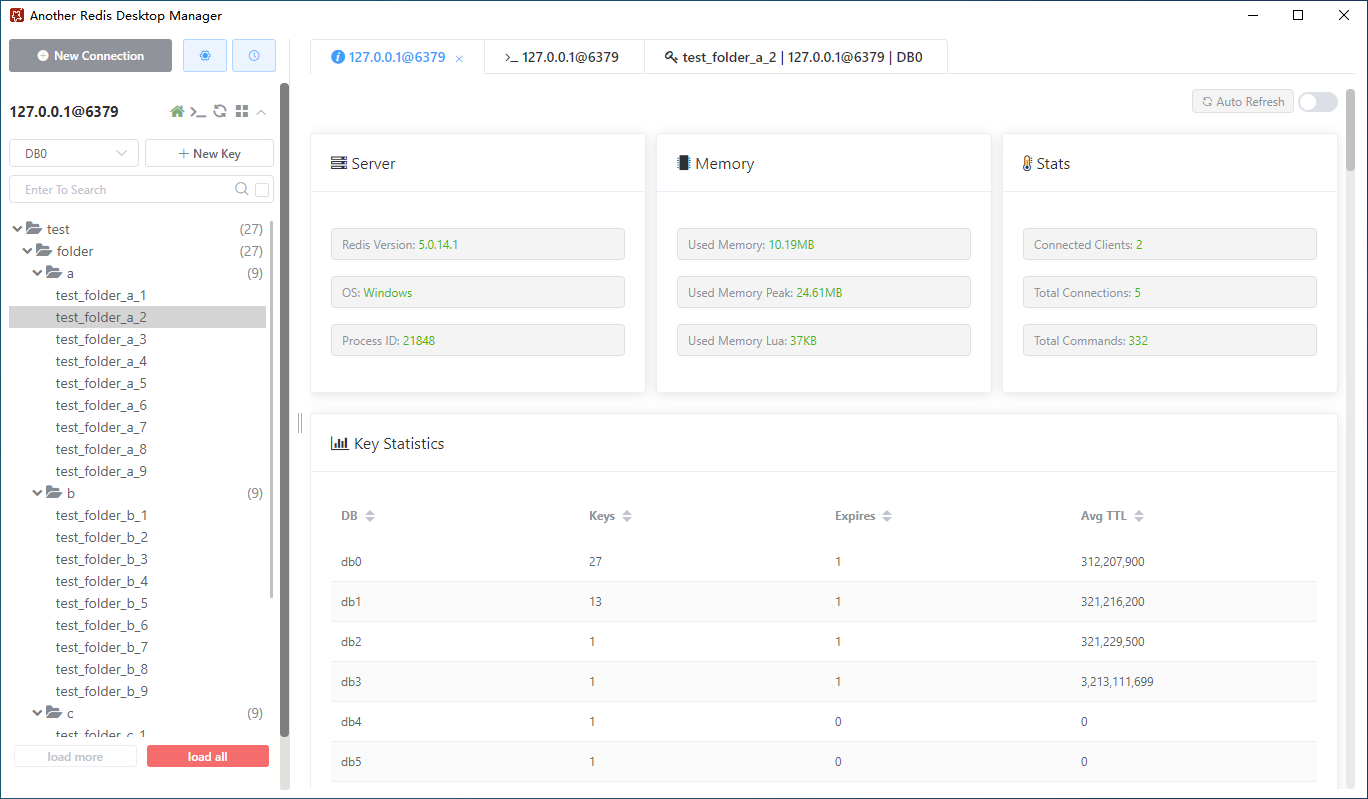
Task: Click the db3 row label
Action: click(x=351, y=682)
